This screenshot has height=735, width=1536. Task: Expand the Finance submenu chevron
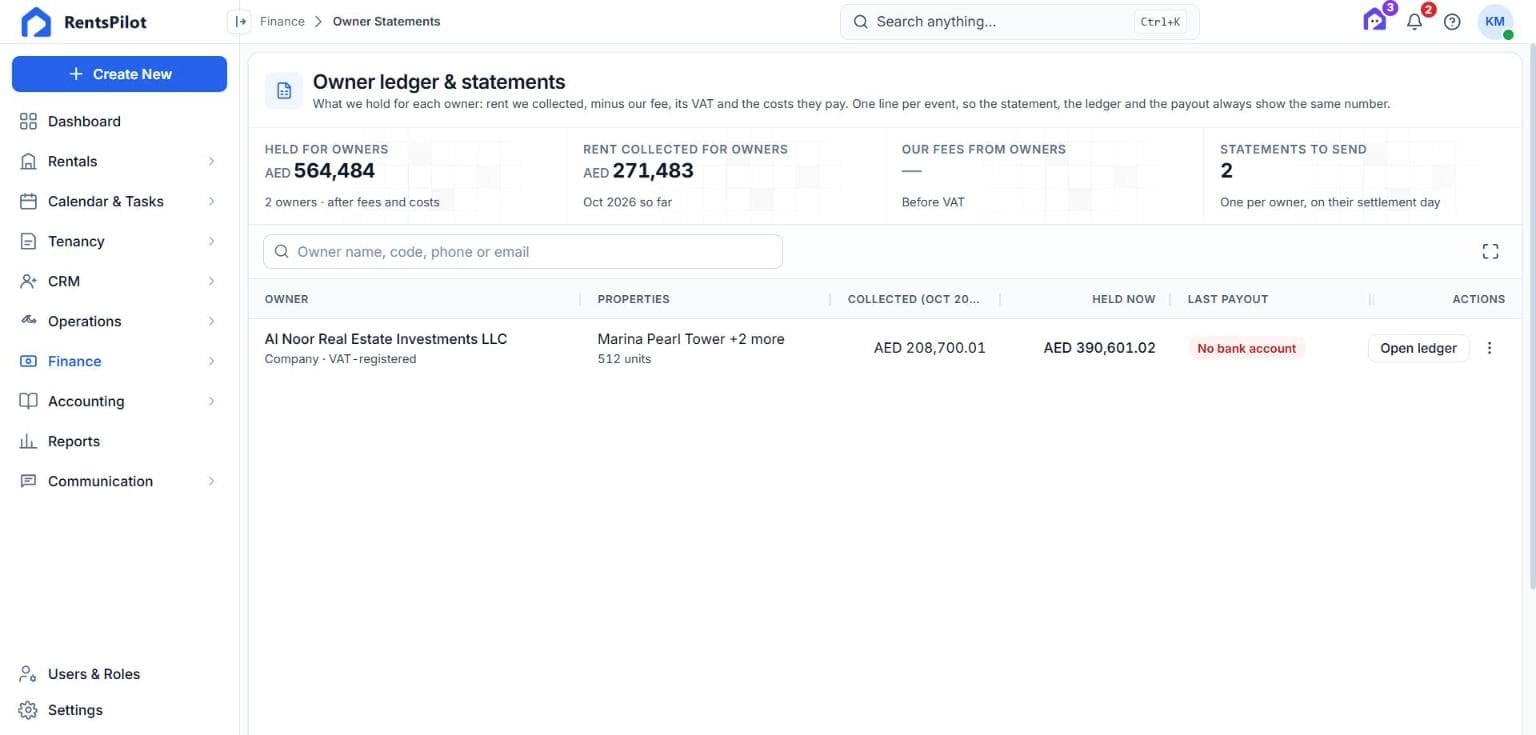(211, 361)
